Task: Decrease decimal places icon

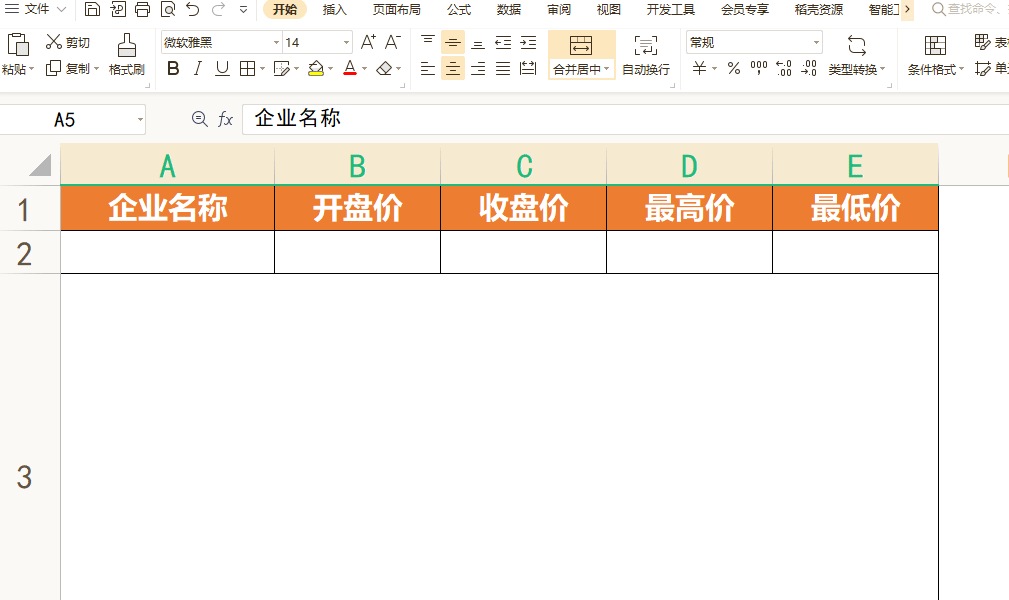Action: coord(809,68)
